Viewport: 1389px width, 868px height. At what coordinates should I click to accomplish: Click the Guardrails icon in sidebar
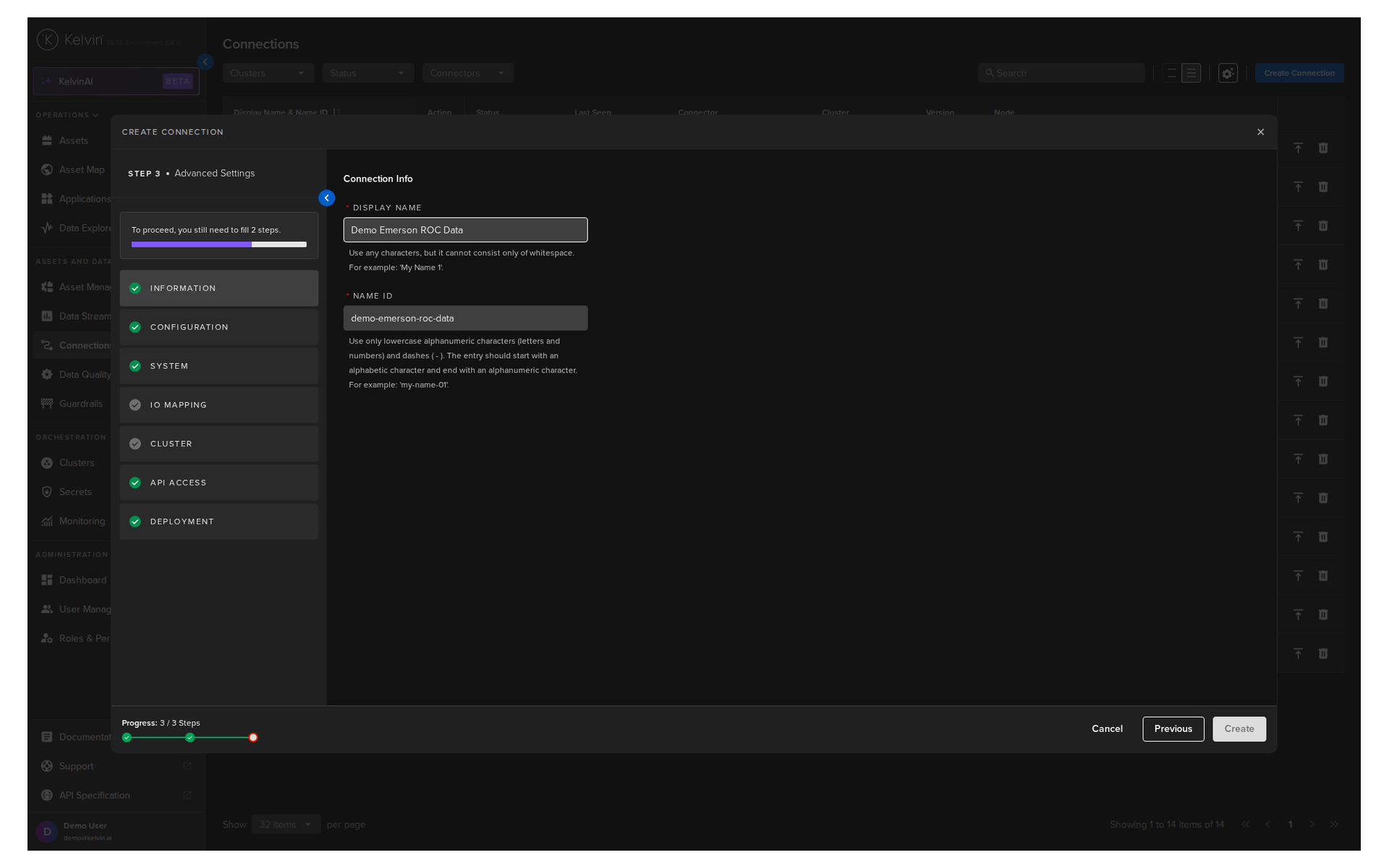point(47,404)
